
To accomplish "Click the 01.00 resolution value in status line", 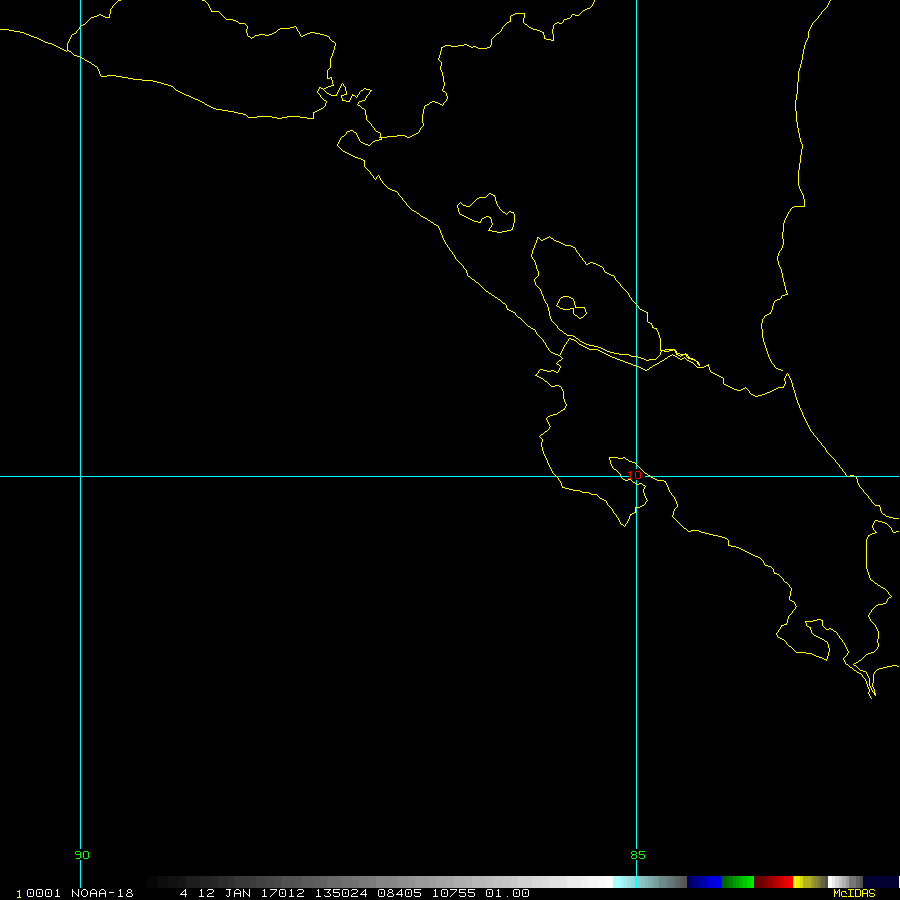I will (507, 893).
